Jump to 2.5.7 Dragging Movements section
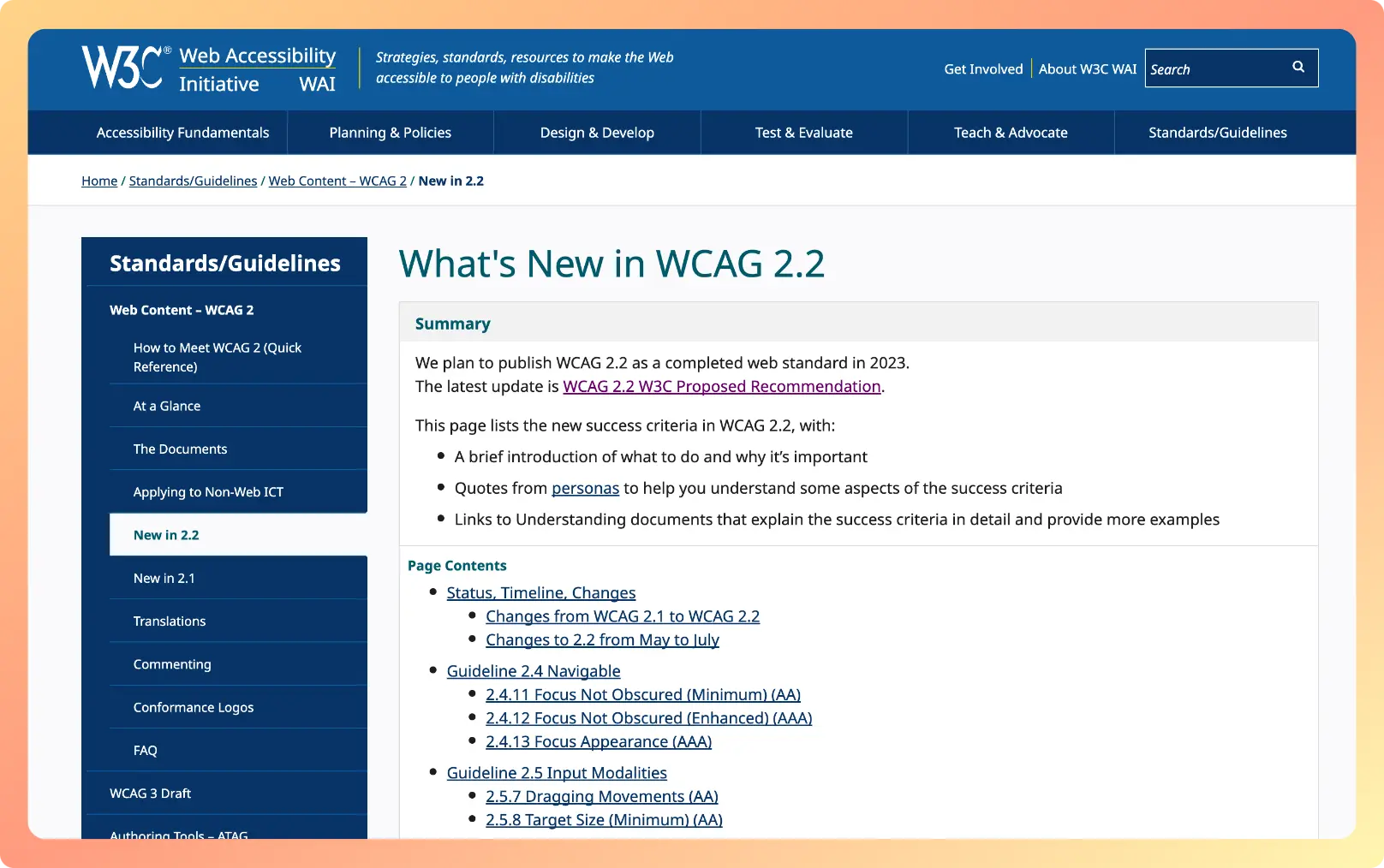 click(601, 797)
